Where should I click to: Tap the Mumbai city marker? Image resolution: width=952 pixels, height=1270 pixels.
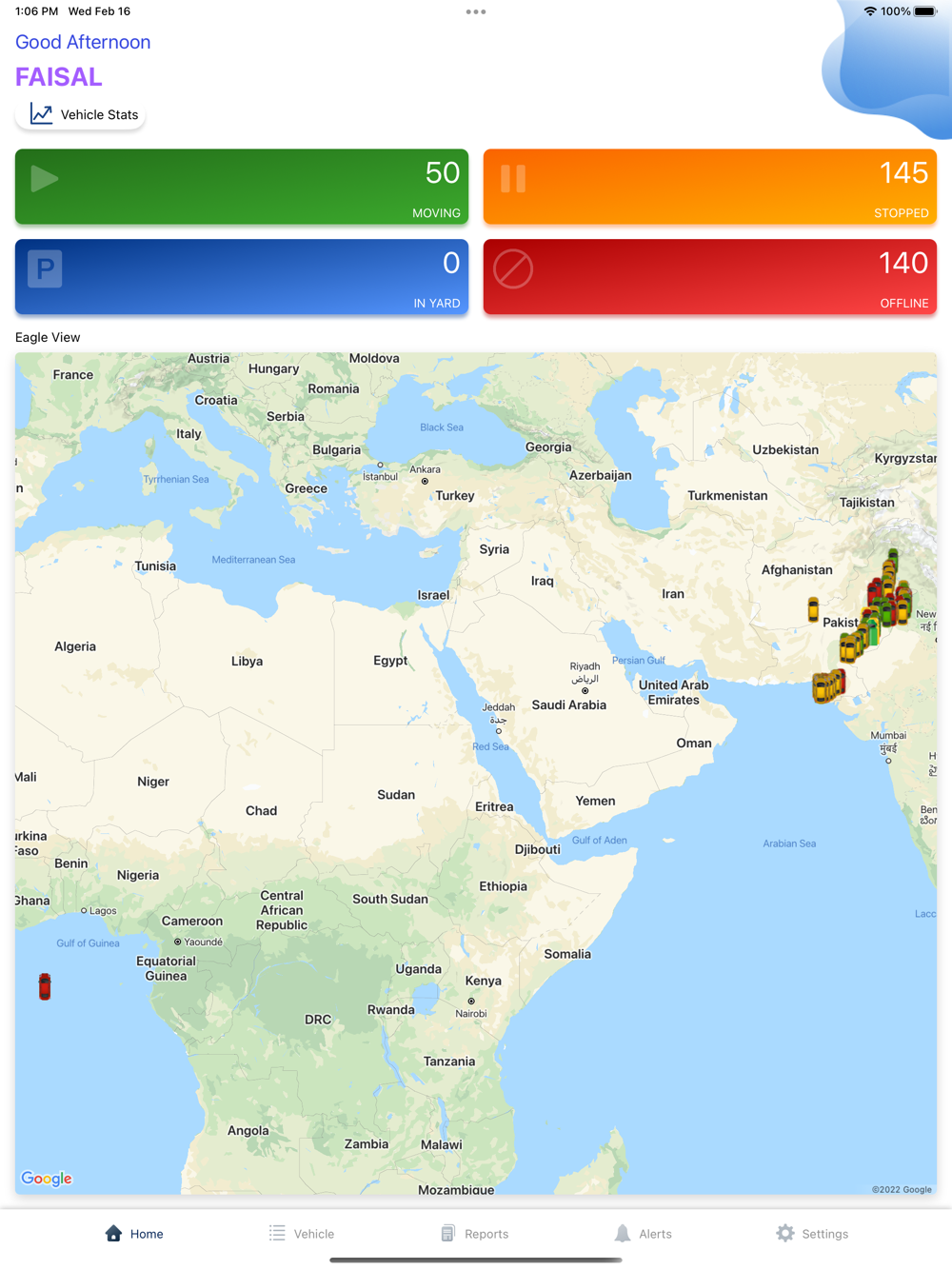pyautogui.click(x=888, y=761)
